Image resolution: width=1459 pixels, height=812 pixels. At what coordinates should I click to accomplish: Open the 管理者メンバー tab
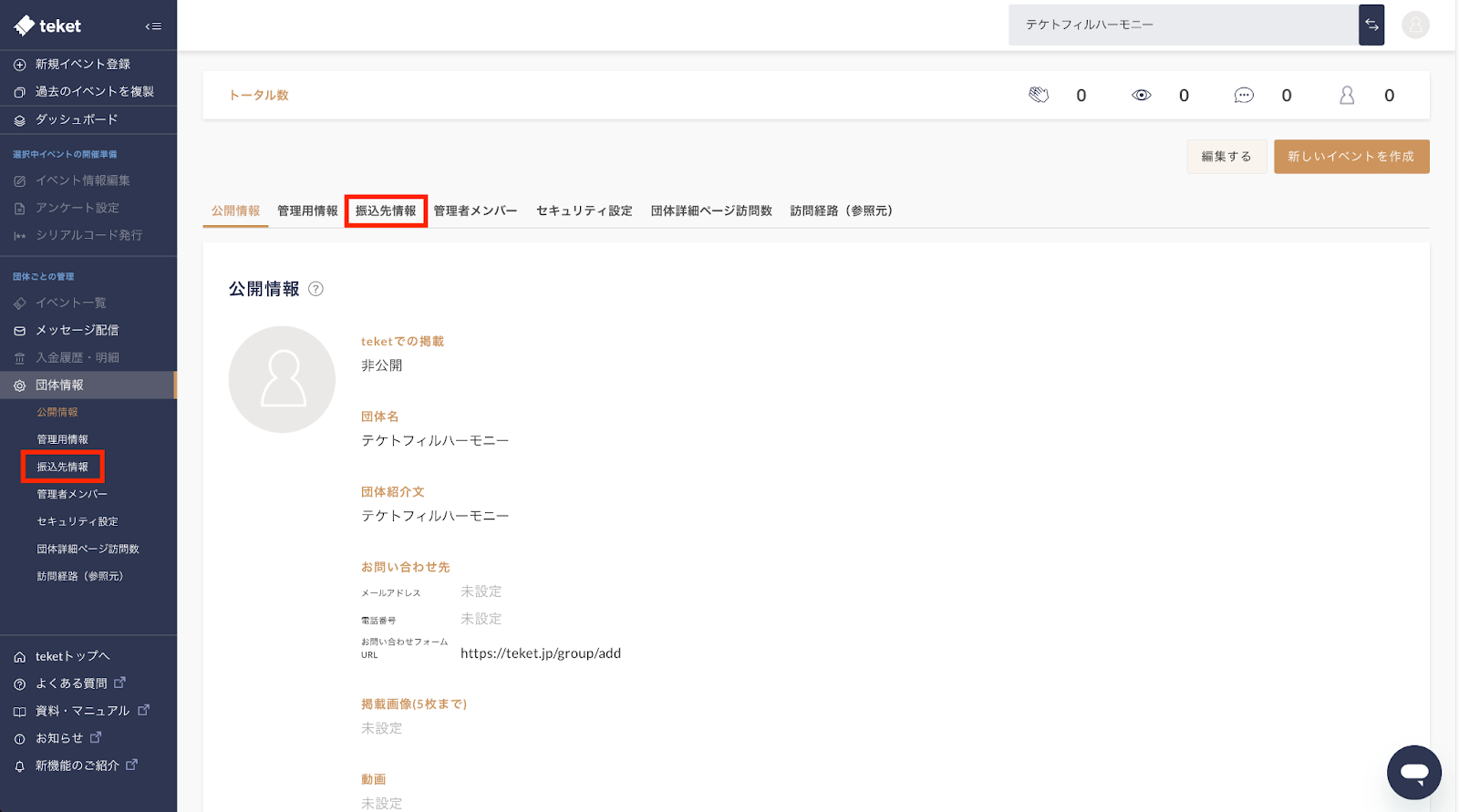[x=475, y=211]
